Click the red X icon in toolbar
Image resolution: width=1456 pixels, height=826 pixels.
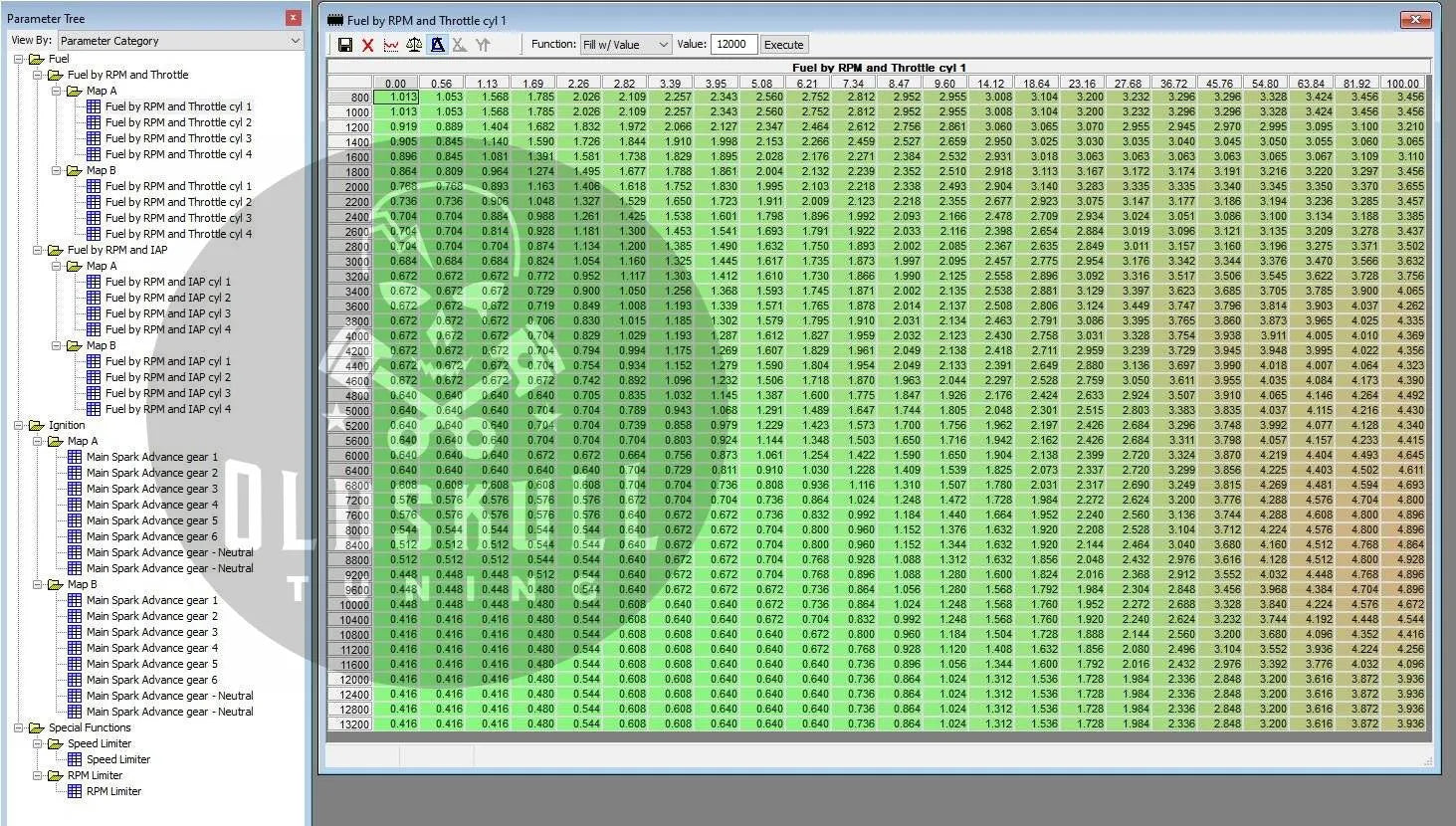367,45
